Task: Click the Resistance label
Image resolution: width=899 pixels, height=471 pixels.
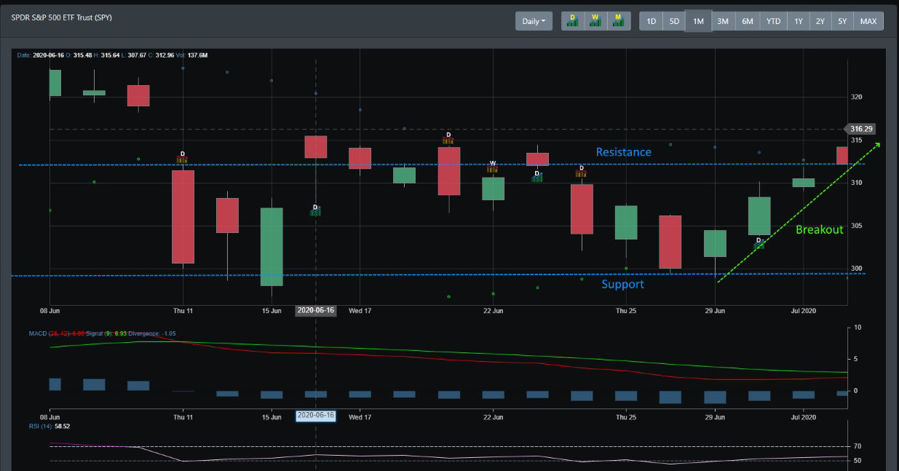Action: point(623,152)
